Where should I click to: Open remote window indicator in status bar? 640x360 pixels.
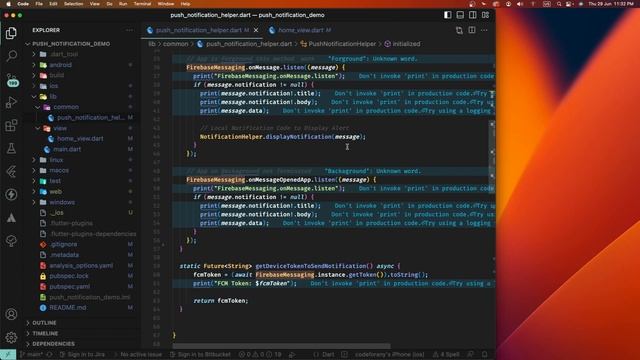(8, 354)
